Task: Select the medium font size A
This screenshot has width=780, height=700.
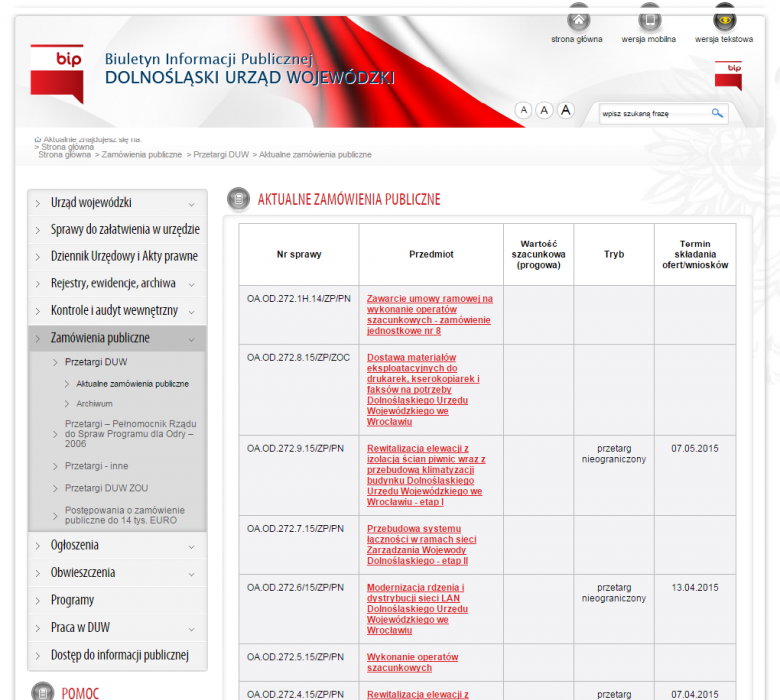Action: (544, 110)
